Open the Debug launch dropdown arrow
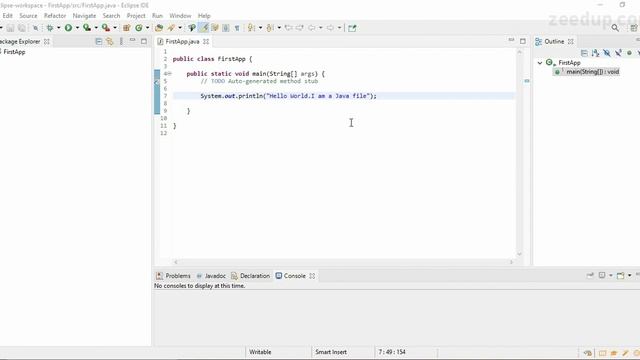 [x=58, y=28]
